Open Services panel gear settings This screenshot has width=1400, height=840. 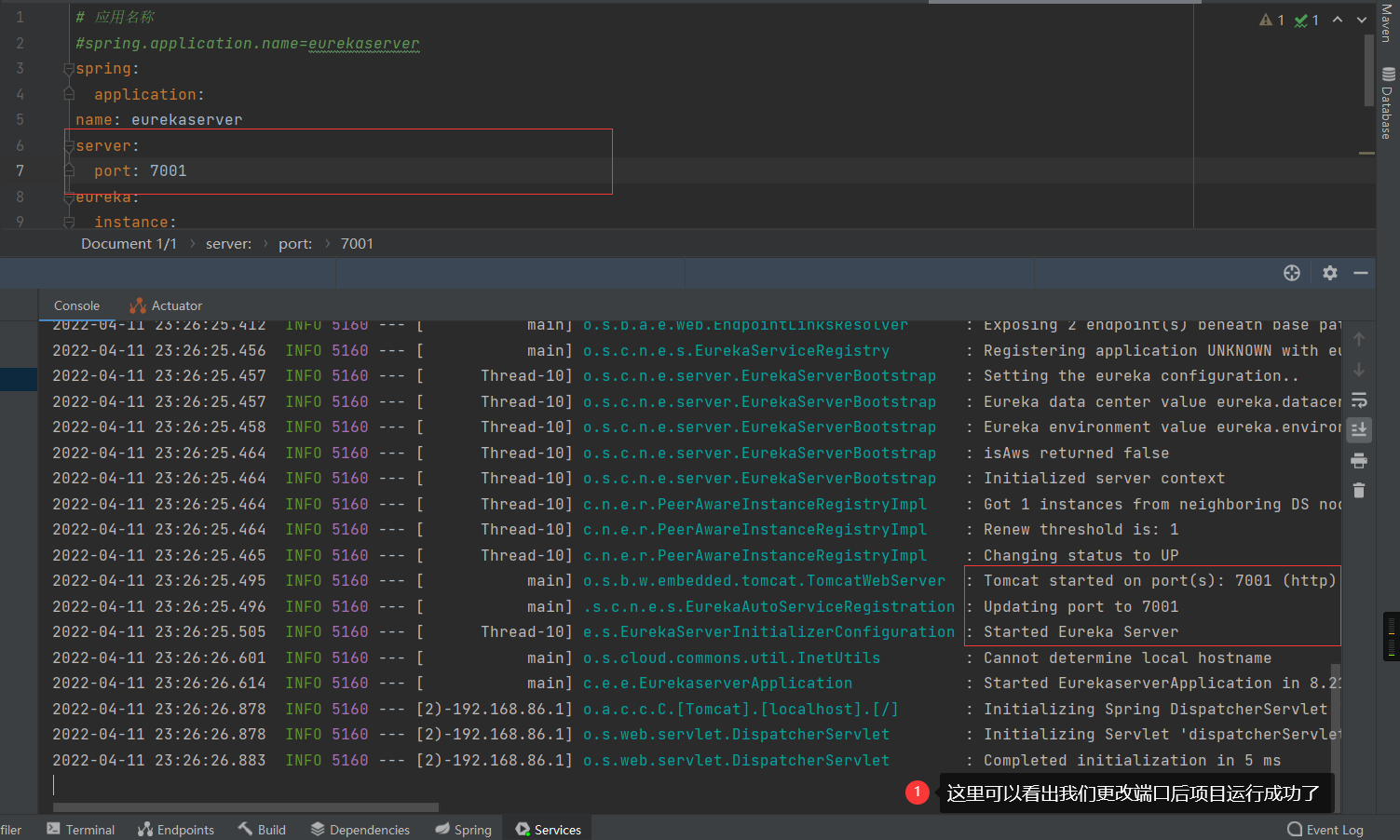[x=1330, y=273]
